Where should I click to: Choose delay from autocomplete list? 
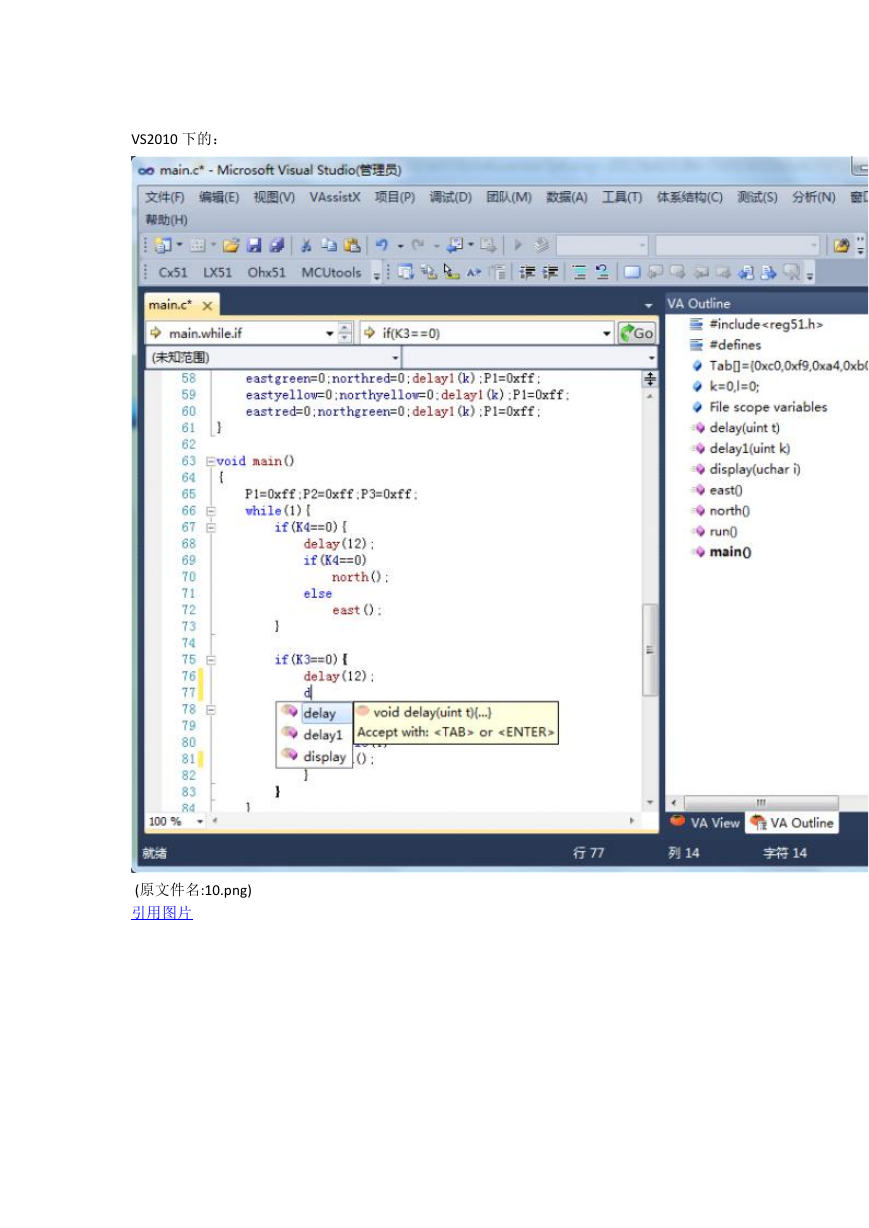(x=314, y=713)
